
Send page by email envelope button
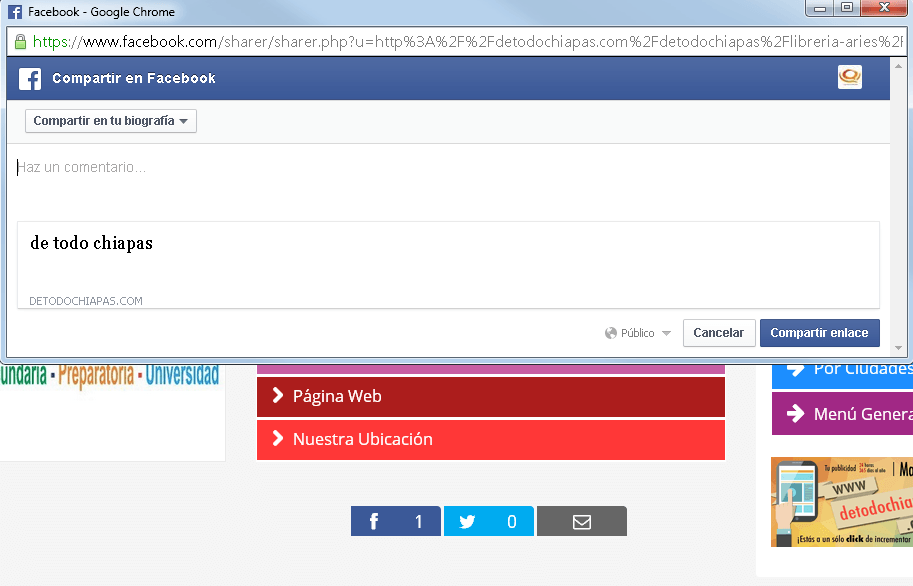[582, 521]
